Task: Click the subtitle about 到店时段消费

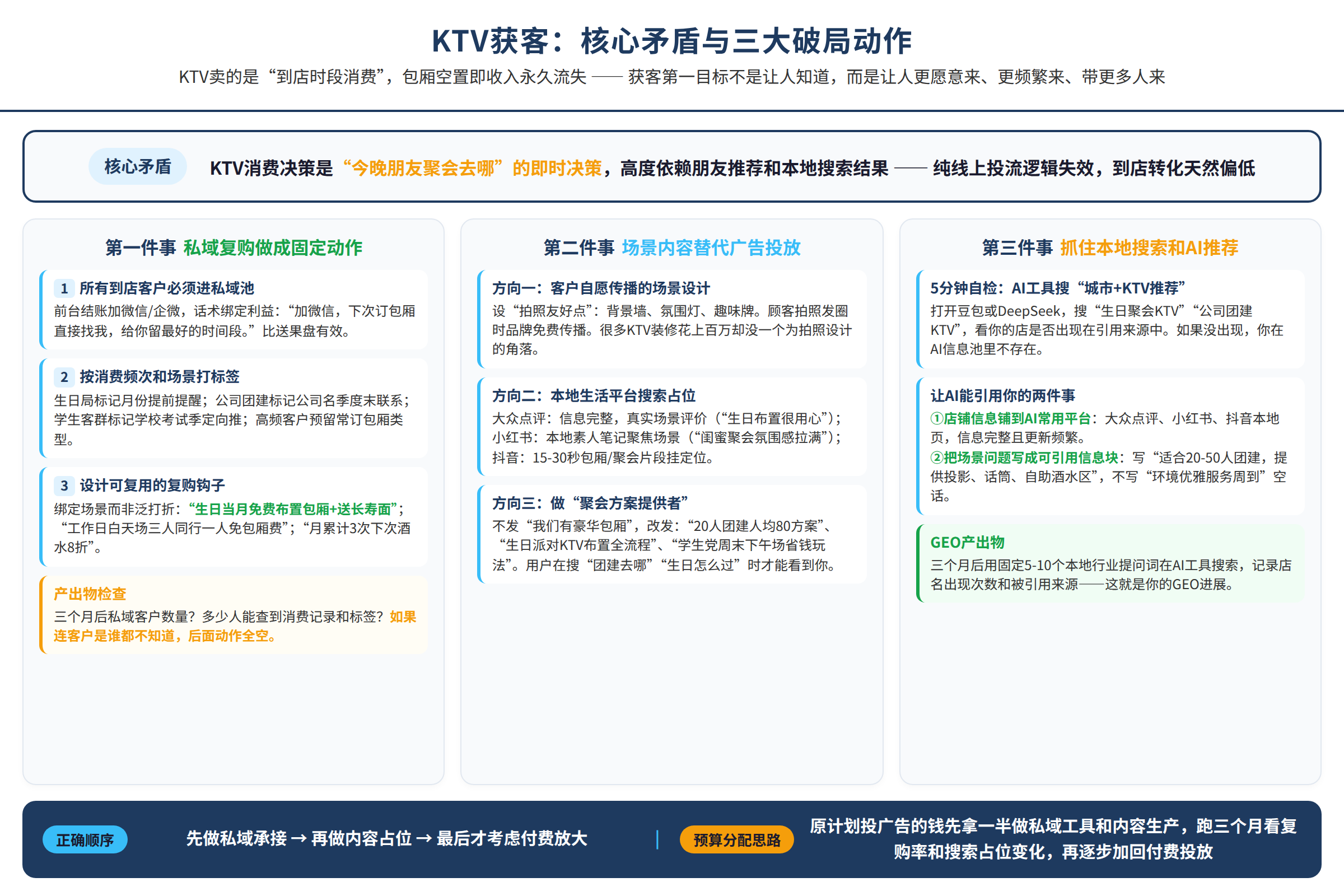Action: [x=672, y=77]
